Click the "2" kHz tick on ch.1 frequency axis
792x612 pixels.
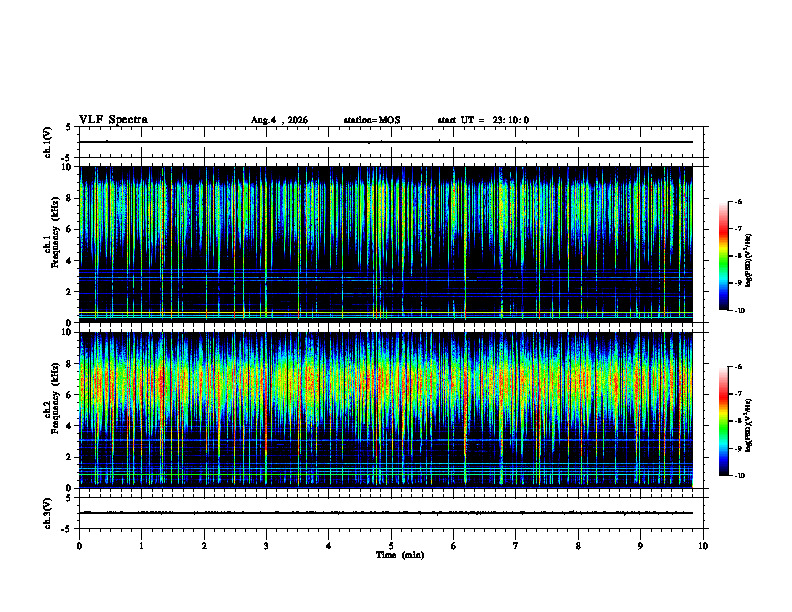point(70,292)
